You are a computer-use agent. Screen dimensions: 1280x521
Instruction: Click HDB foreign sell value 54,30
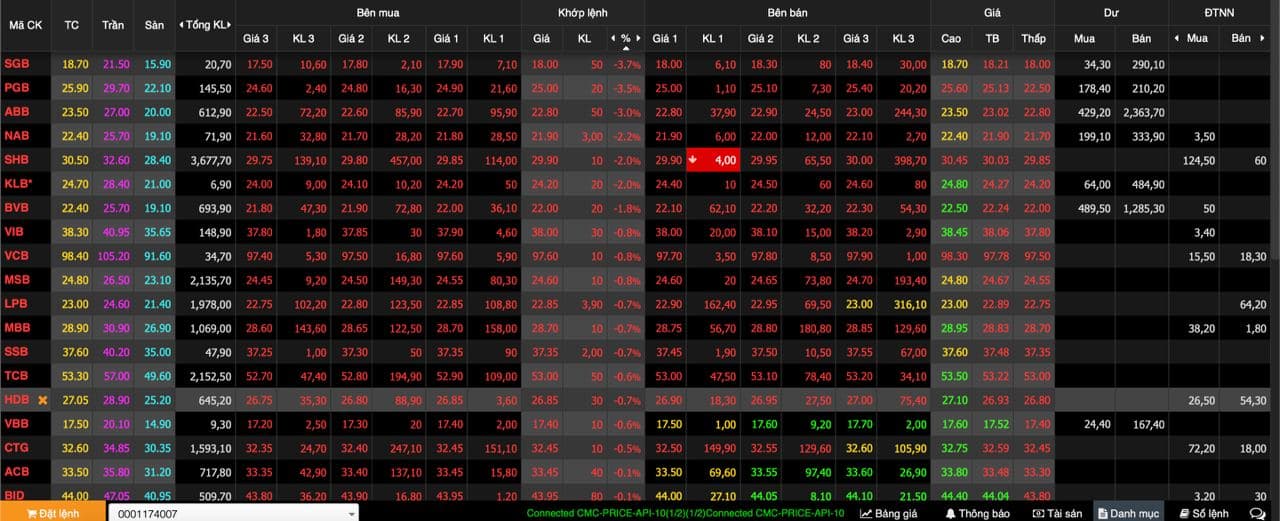[1253, 400]
